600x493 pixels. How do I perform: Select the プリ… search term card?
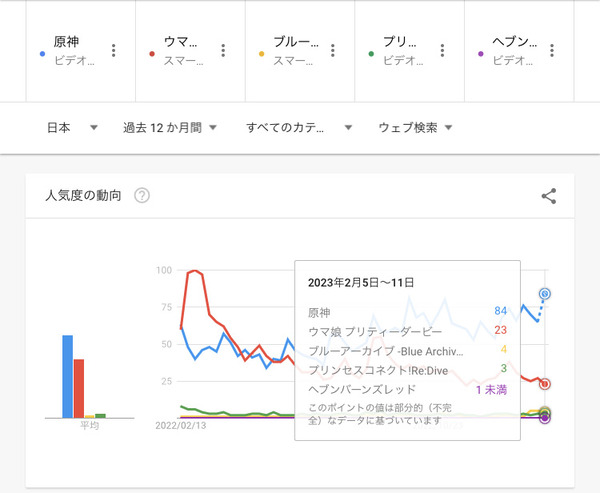(x=410, y=51)
